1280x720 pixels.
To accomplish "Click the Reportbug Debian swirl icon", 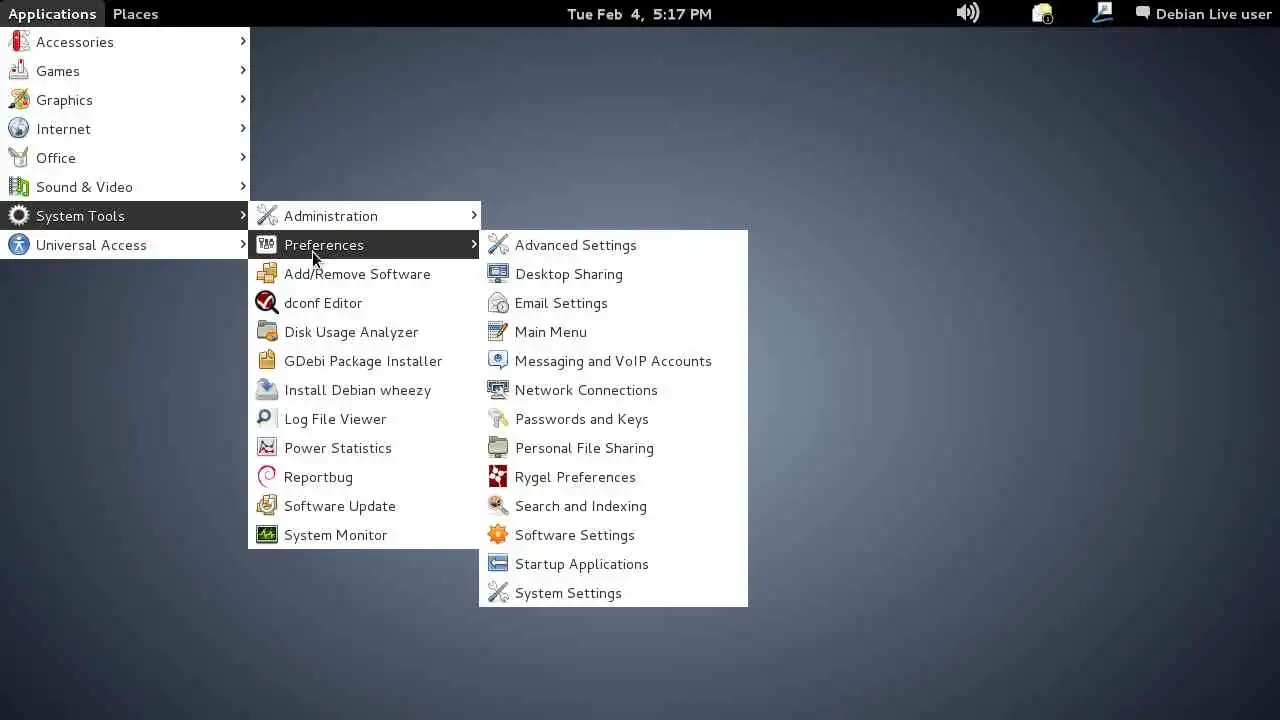I will [267, 477].
